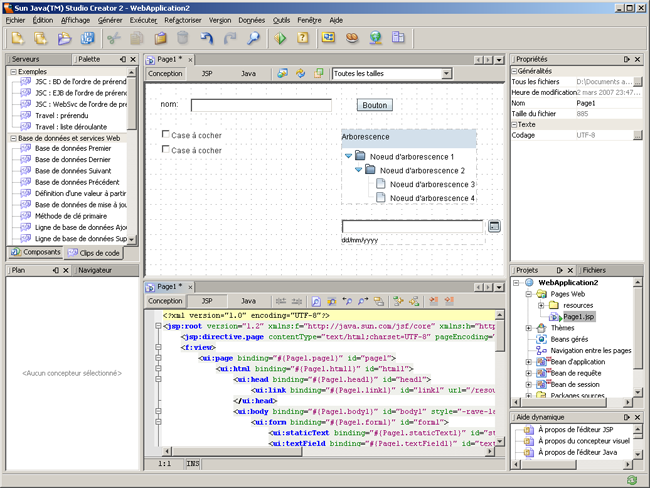Click the 'Bouton' button on design canvas
Image resolution: width=650 pixels, height=488 pixels.
pos(374,105)
